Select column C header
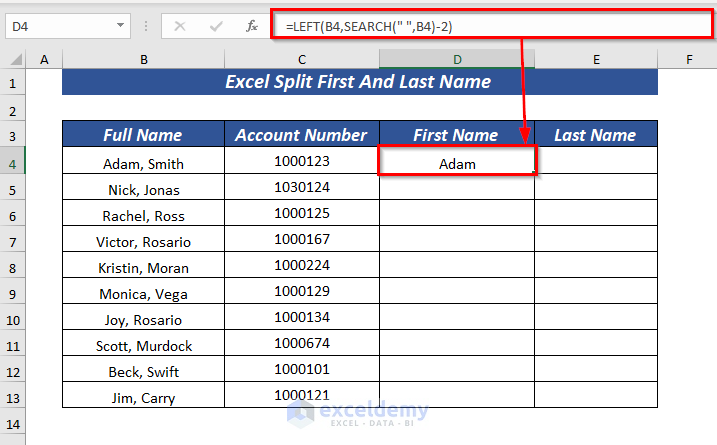This screenshot has height=445, width=717. tap(302, 60)
